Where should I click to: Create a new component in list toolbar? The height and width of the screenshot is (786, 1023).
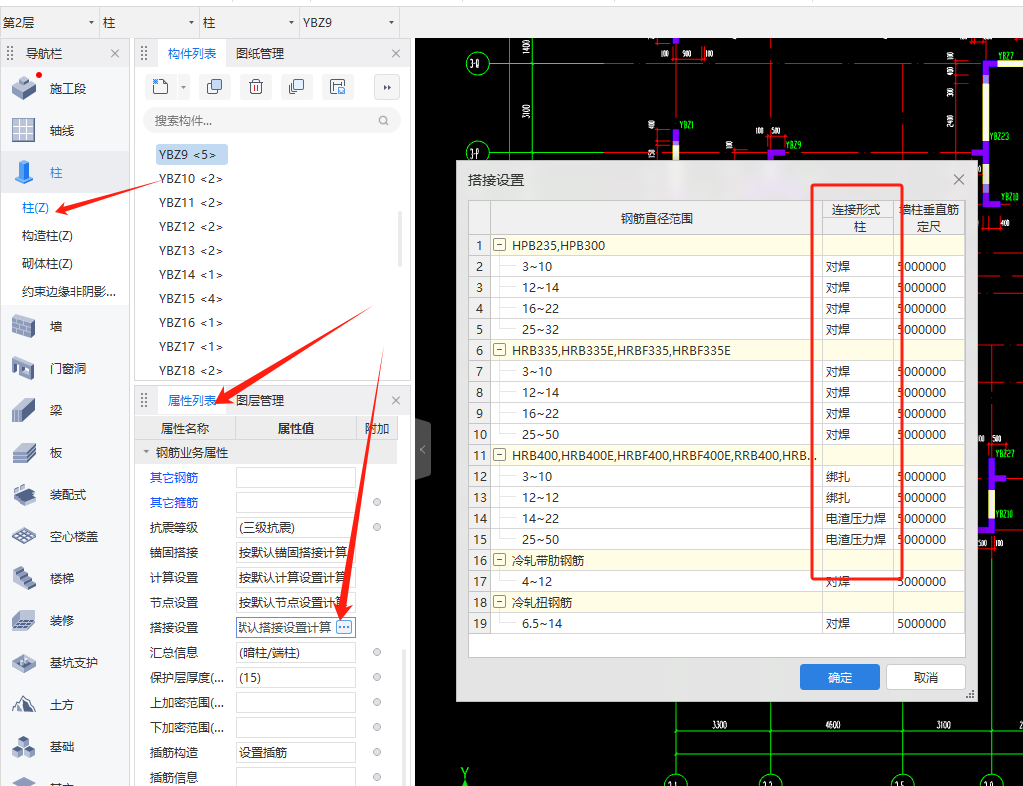[x=160, y=87]
